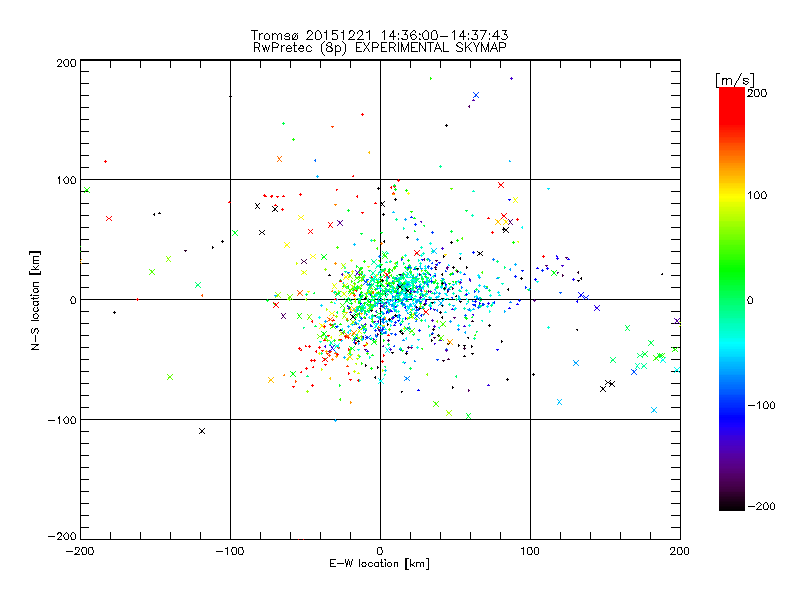Click the '[m/s]' units label above the colorbar
Viewport: 800px width, 600px height.
(x=735, y=80)
